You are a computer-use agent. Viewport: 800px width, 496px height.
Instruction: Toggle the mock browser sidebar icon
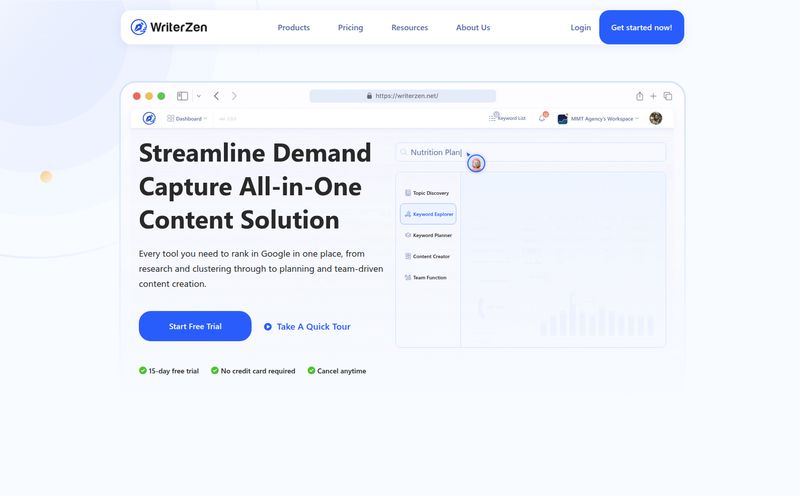(x=182, y=96)
